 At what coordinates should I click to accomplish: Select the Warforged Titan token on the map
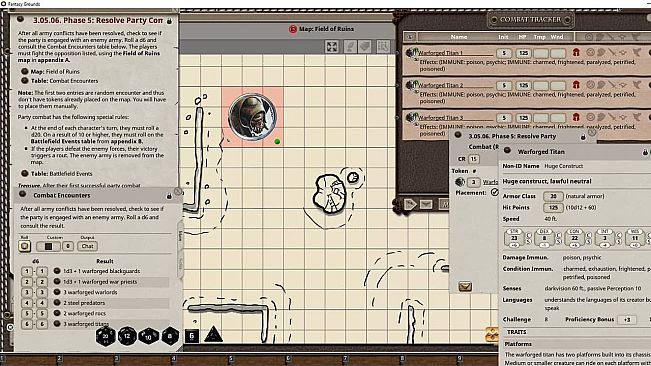pos(252,117)
